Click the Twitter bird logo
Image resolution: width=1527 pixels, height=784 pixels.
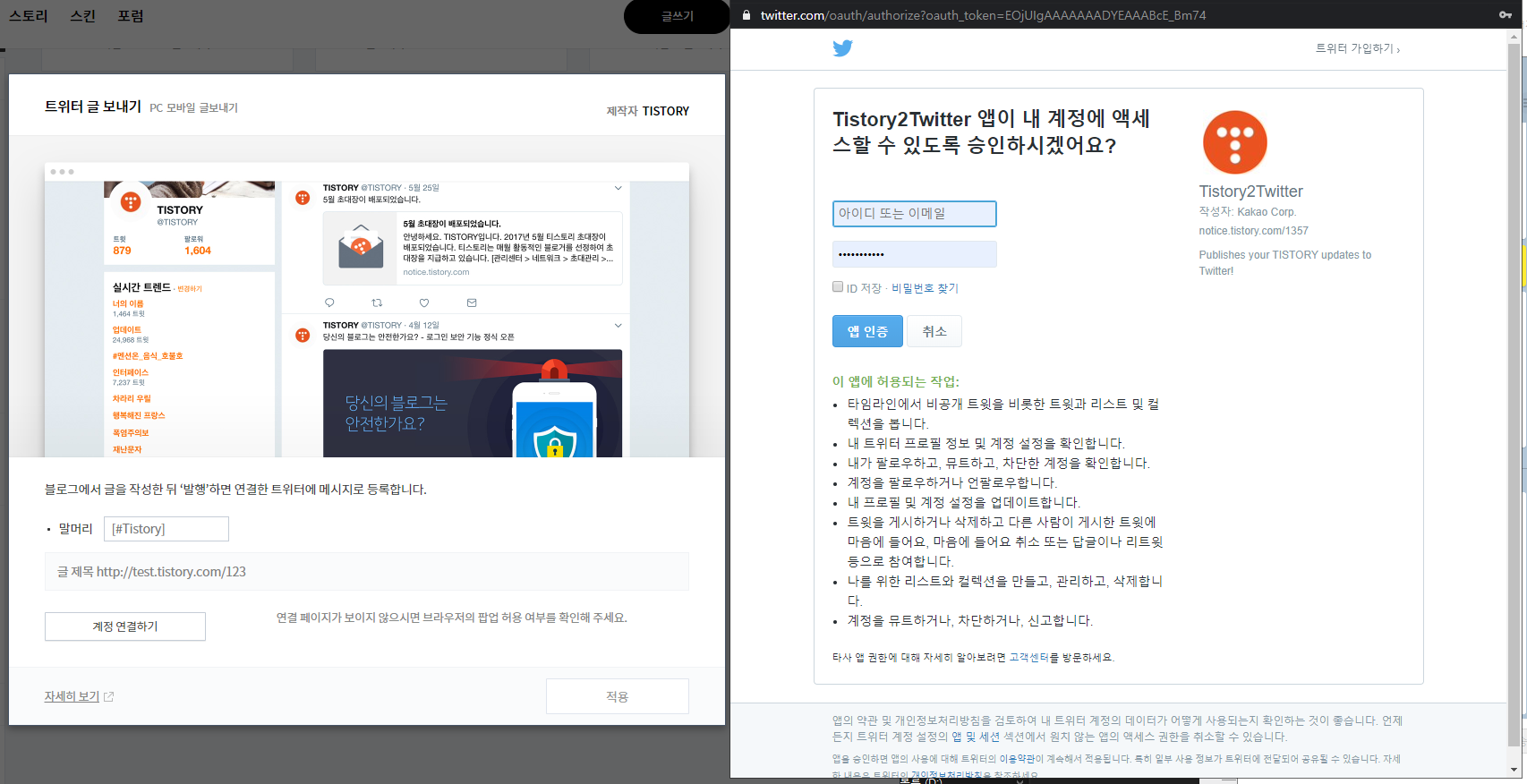pyautogui.click(x=842, y=48)
